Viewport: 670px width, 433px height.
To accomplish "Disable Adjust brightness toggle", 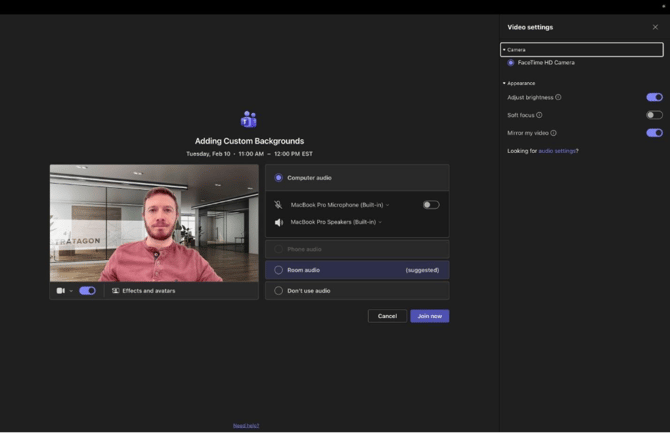I will pos(654,97).
